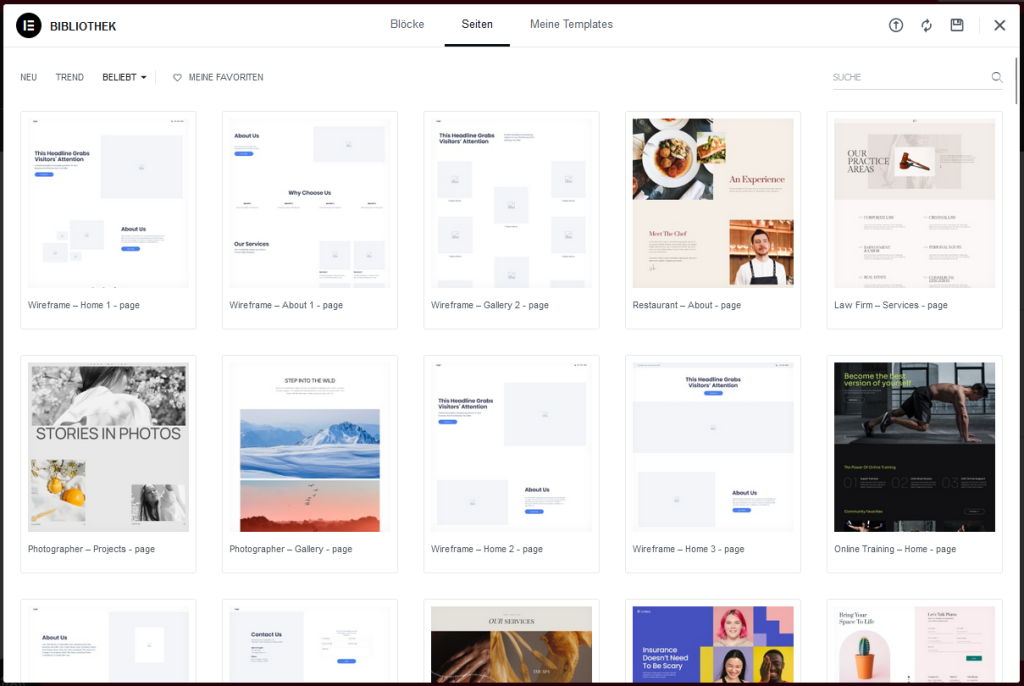Click the save template disk icon
Viewport: 1024px width, 686px height.
pos(957,25)
